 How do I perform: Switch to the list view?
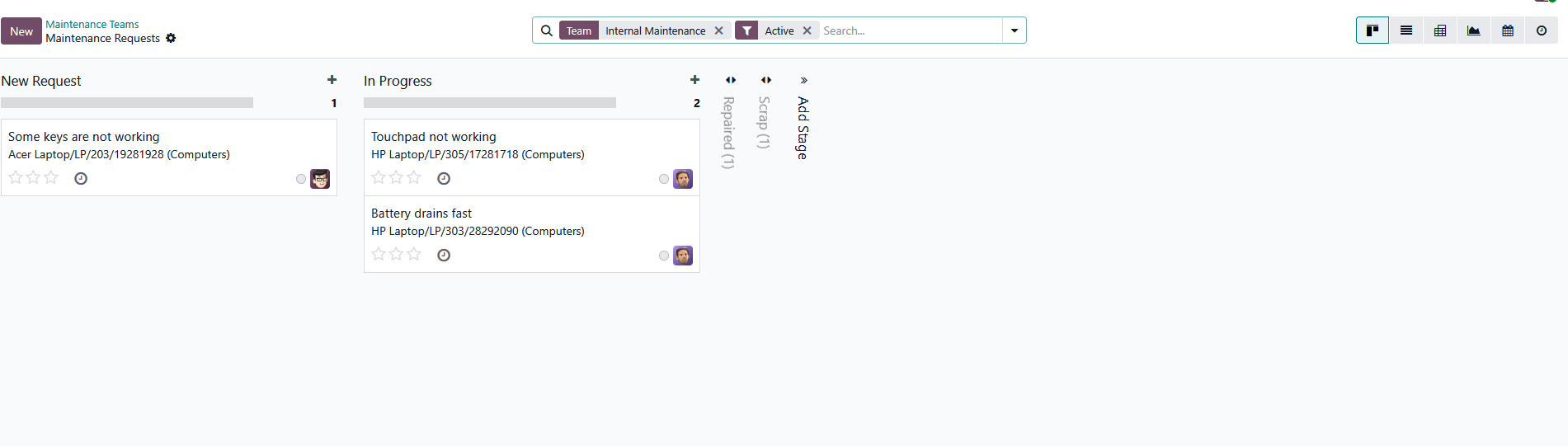pos(1406,31)
